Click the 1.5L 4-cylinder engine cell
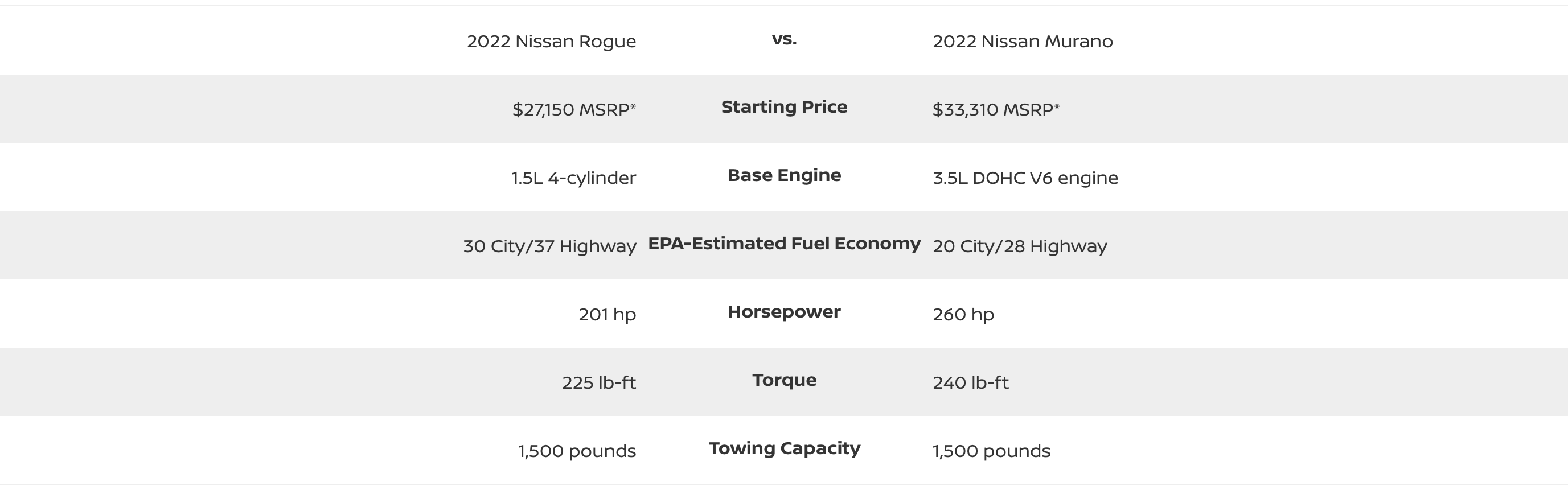 point(573,178)
